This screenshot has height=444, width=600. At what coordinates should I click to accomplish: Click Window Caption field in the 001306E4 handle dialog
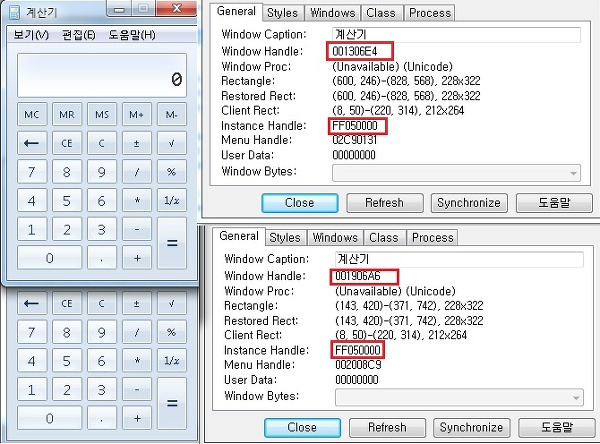[x=456, y=35]
